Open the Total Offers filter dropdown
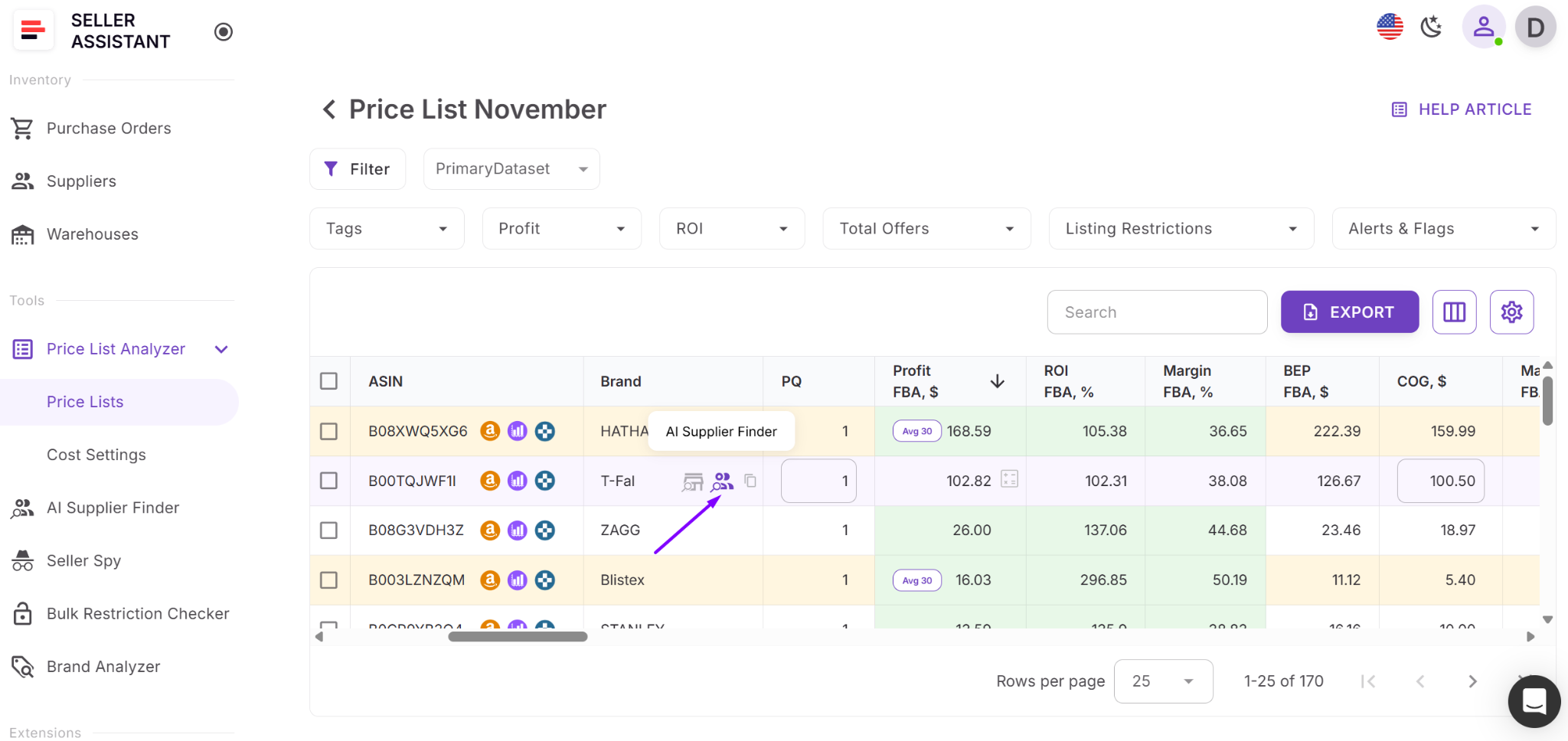 tap(926, 228)
